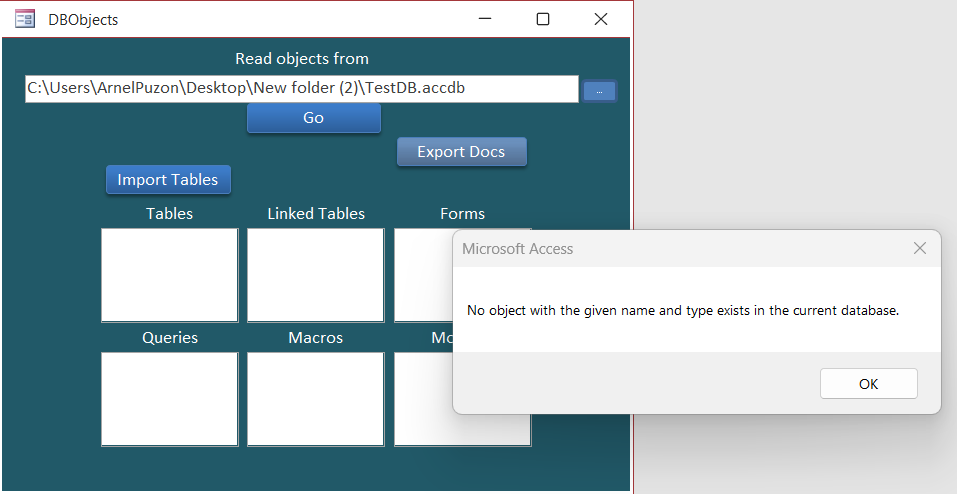This screenshot has width=957, height=494.
Task: Click the DBObjects window title text
Action: point(83,19)
